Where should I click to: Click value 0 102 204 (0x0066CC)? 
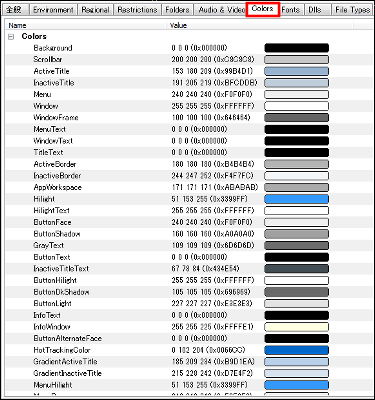[x=209, y=350]
